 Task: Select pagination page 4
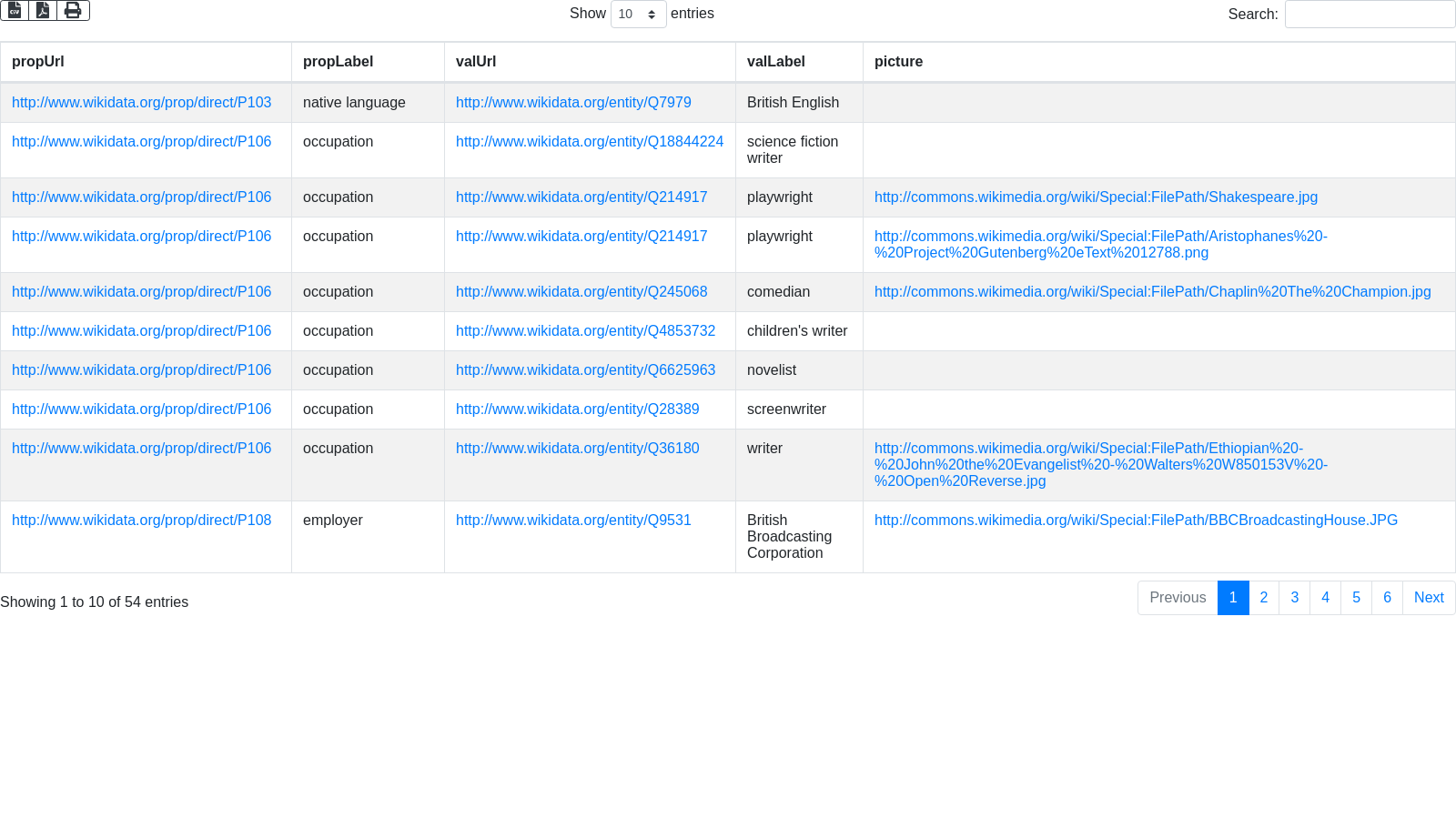[1325, 598]
